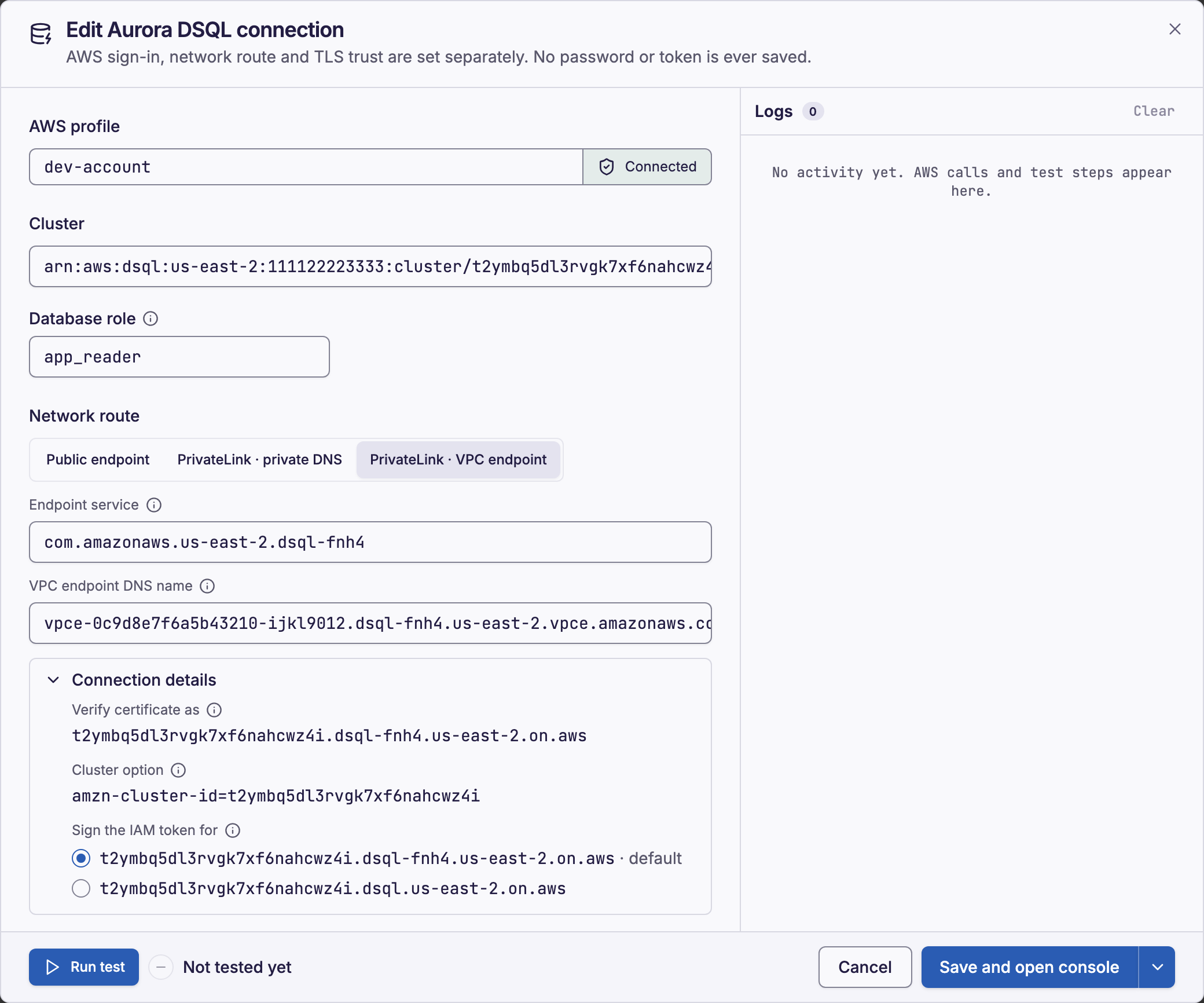Click Save and open console
Screen dimensions: 1204x1003
pos(1029,967)
